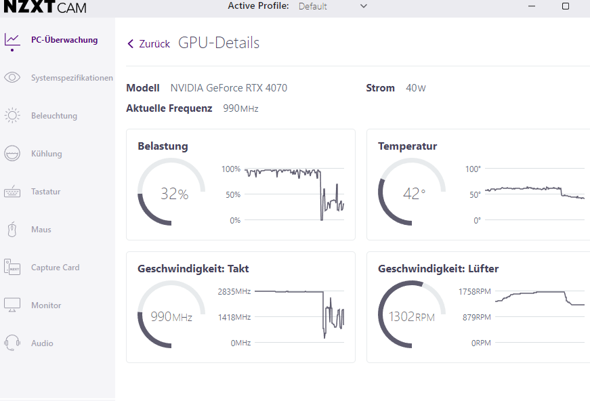Open the Active Profile Default dropdown
This screenshot has height=401, width=590.
click(x=333, y=6)
